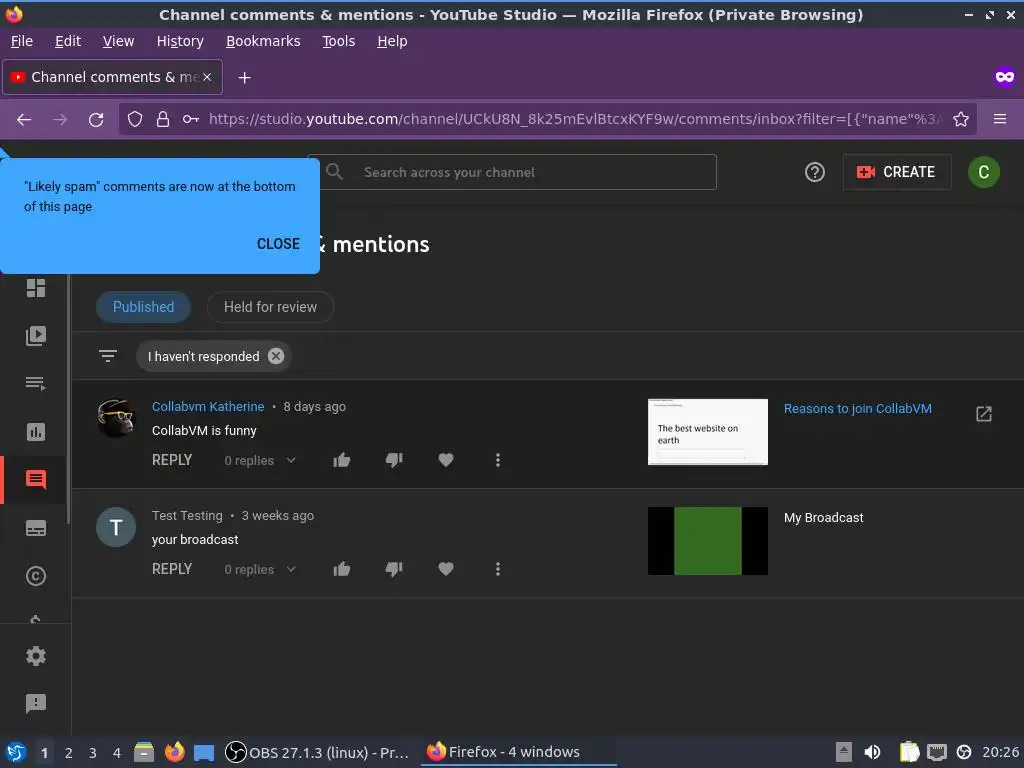Open the Edit menu
1024x768 pixels.
68,41
